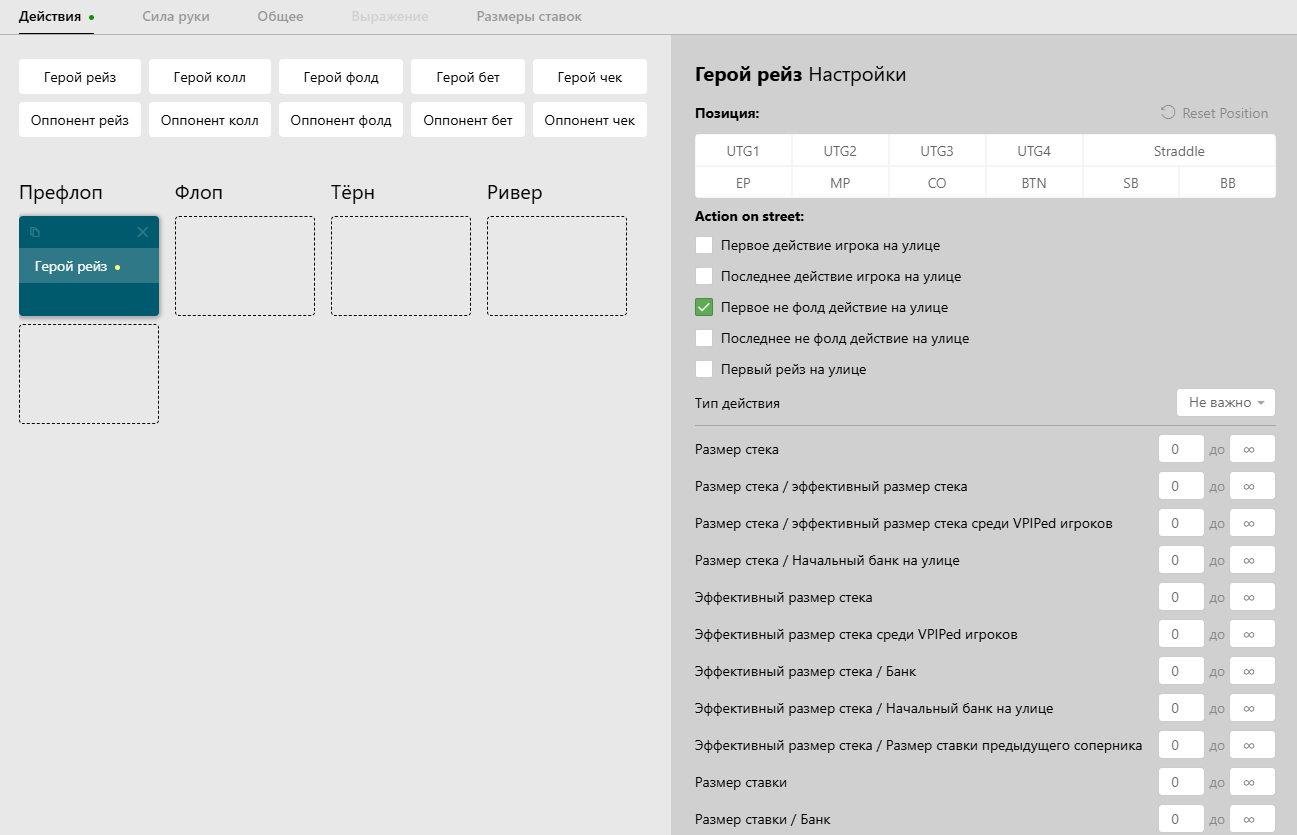Add the Герой колл action
This screenshot has width=1297, height=835.
tap(209, 77)
